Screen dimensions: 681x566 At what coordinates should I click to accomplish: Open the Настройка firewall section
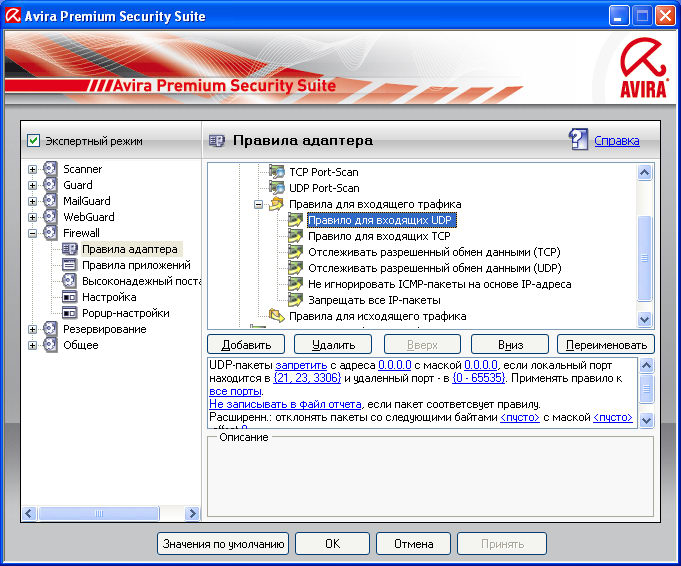tap(109, 297)
